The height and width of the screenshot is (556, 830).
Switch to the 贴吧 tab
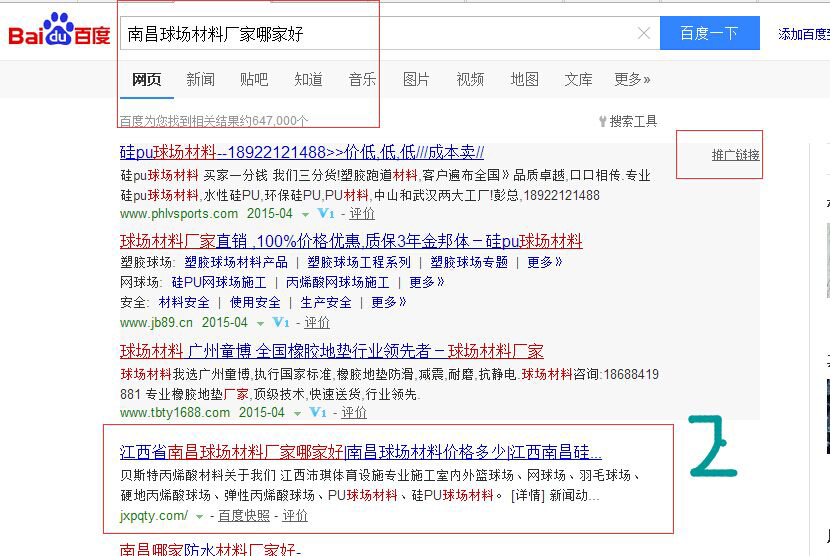point(254,79)
